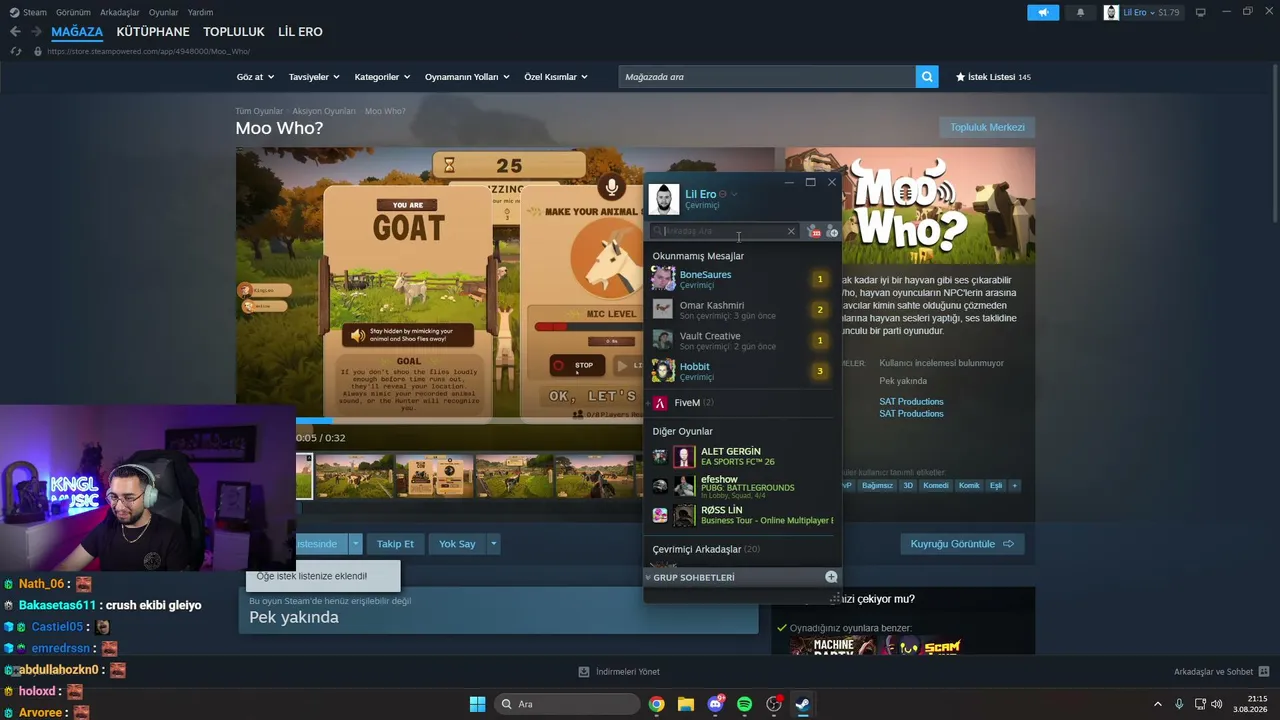Open the Yok Say dropdown arrow
Screen dimensions: 1280x720
tap(493, 544)
